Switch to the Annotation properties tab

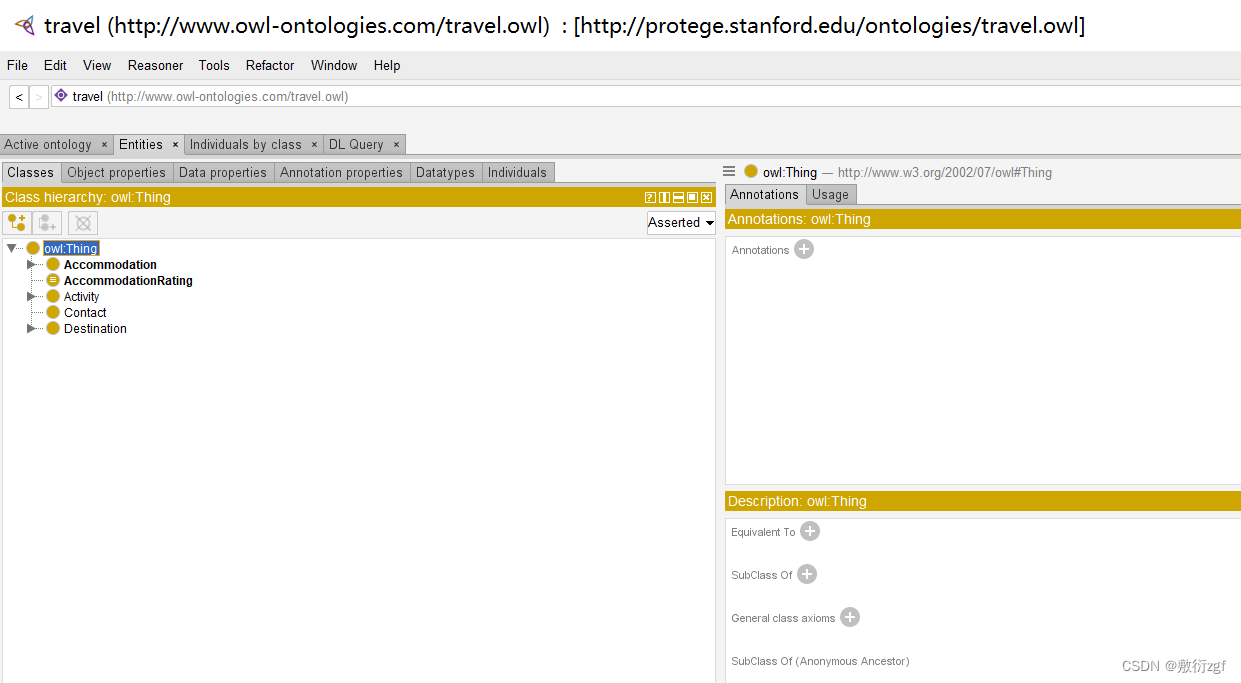point(341,172)
